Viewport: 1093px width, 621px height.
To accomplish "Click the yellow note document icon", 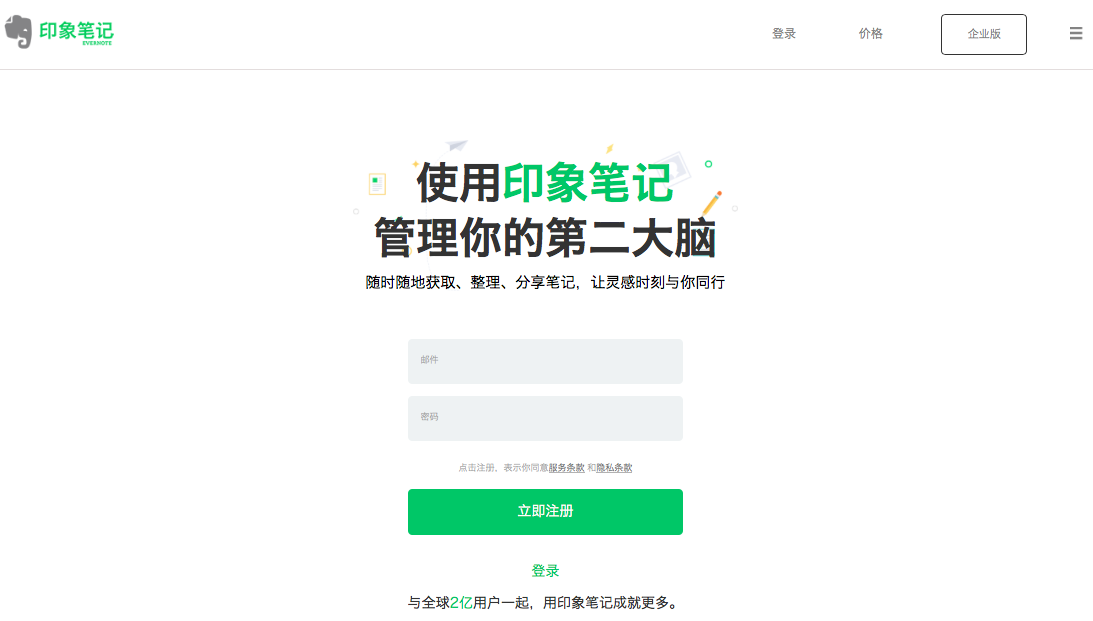I will 377,184.
